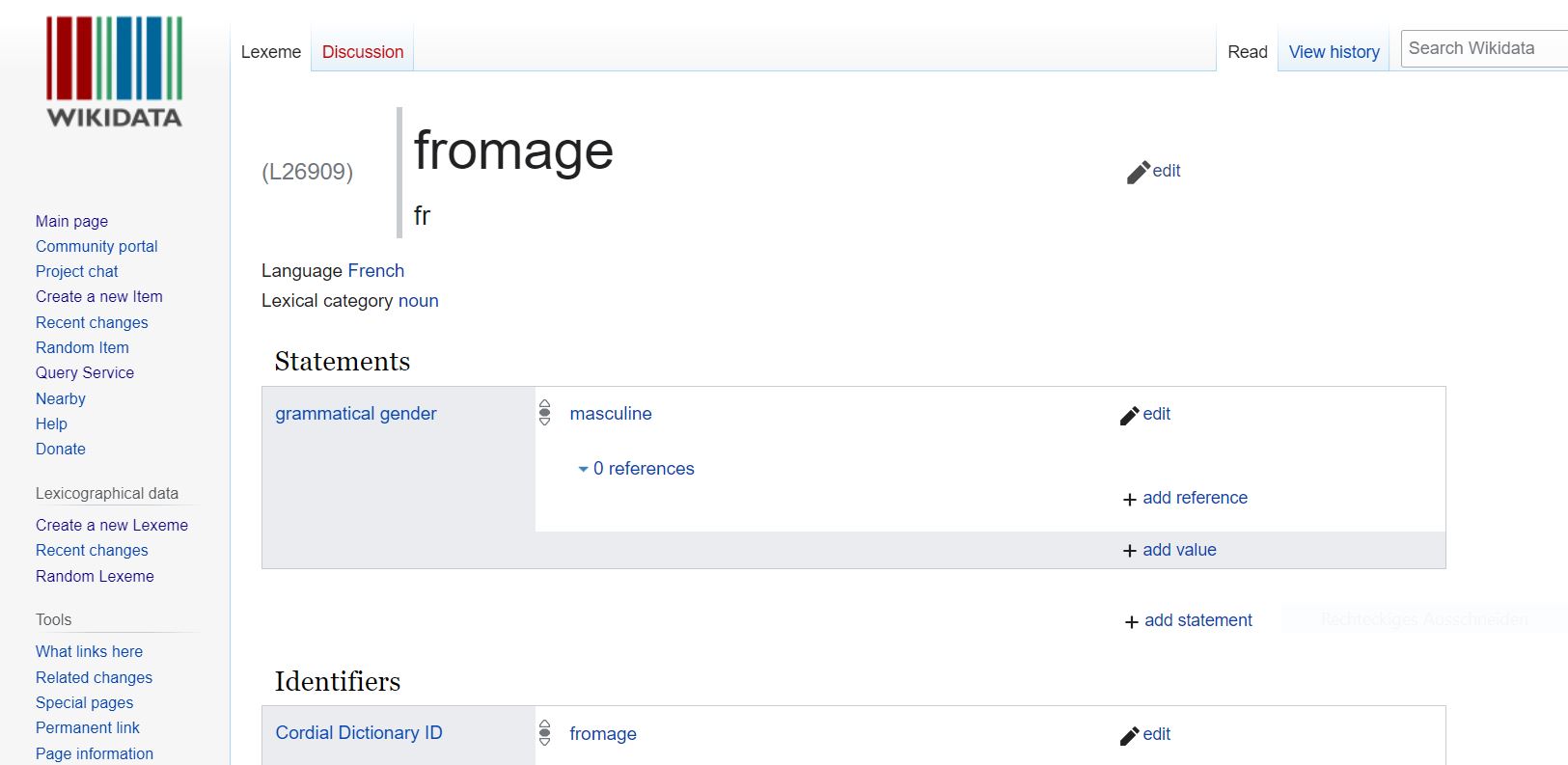Viewport: 1568px width, 765px height.
Task: Click rank selector icon beside Cordial fromage value
Action: pyautogui.click(x=545, y=732)
